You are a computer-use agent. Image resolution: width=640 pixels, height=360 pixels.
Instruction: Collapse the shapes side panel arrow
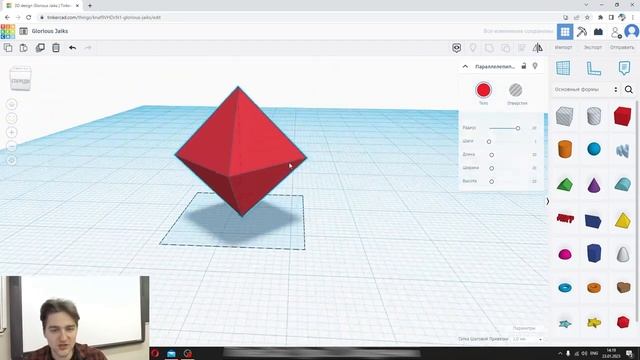coord(548,201)
